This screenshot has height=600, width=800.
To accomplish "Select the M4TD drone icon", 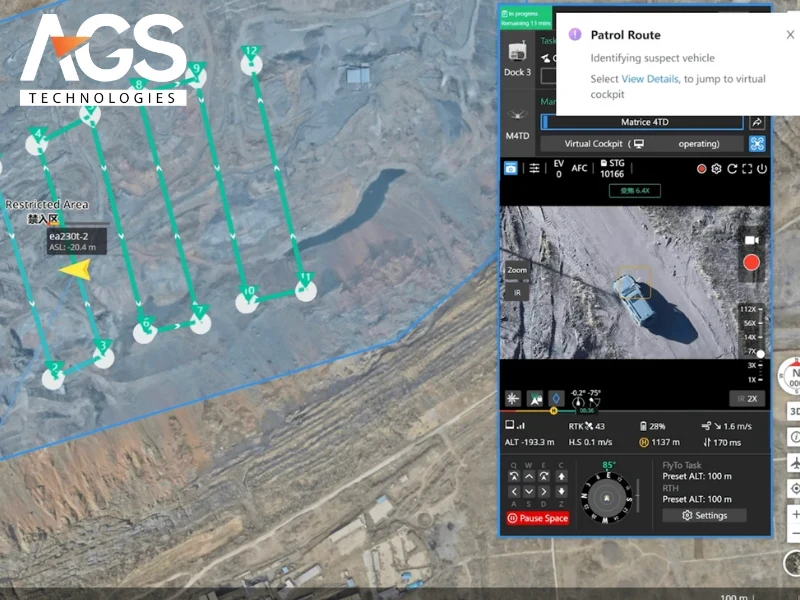I will click(517, 115).
